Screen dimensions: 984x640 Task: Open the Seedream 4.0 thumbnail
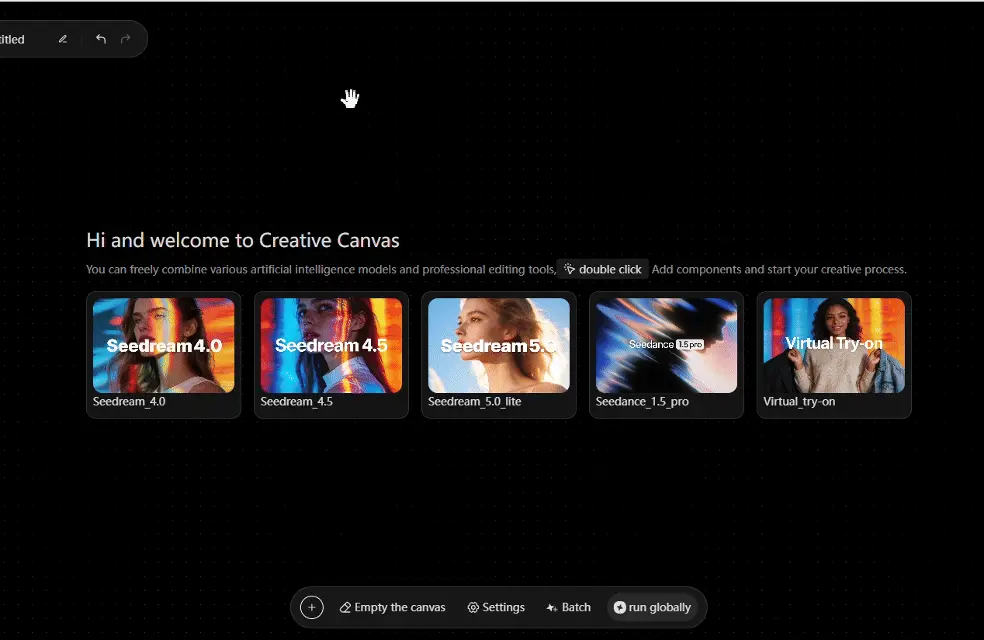click(x=164, y=346)
